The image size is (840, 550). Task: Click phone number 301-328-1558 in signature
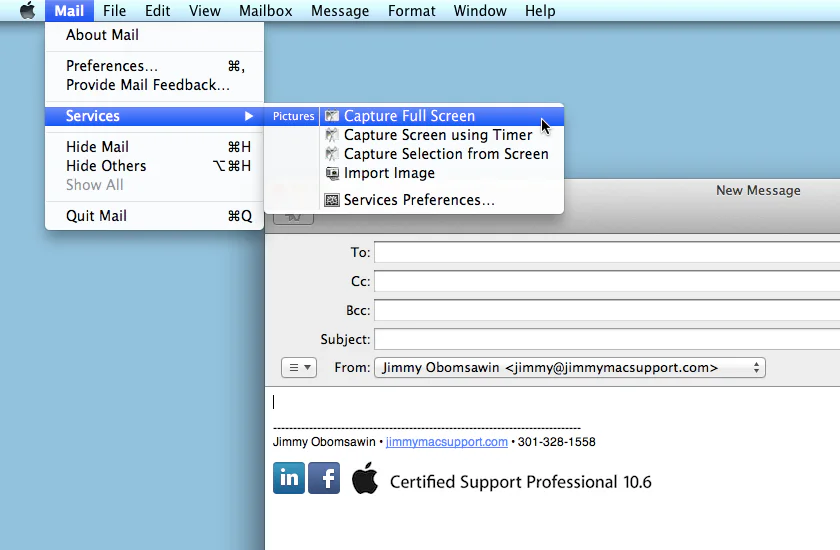[x=557, y=442]
